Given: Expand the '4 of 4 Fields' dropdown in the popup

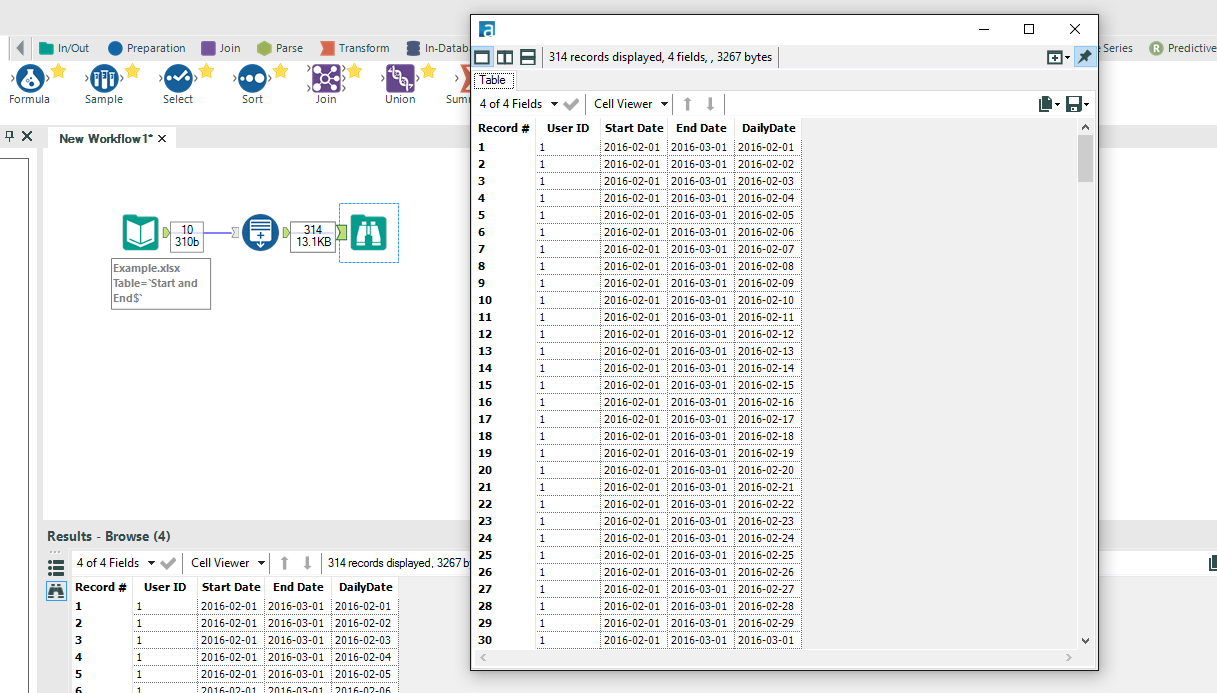Looking at the screenshot, I should tap(518, 104).
